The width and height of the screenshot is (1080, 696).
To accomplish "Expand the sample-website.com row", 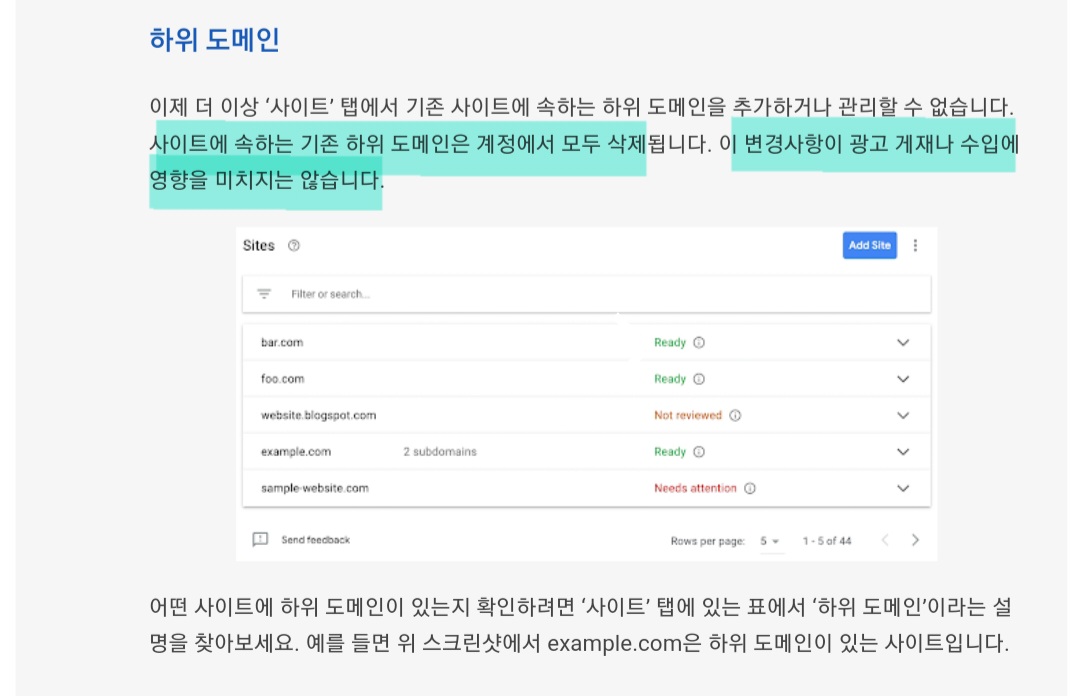I will tap(903, 488).
